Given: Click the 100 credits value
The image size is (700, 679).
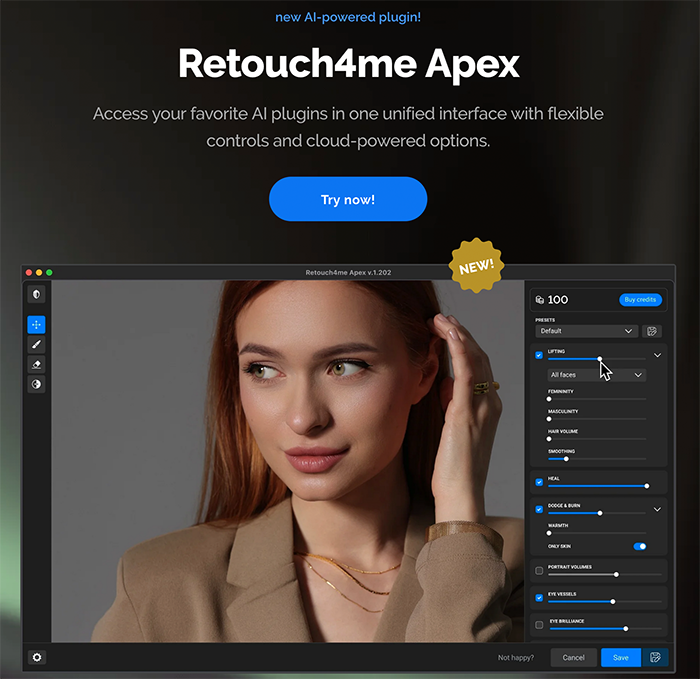Looking at the screenshot, I should (x=558, y=300).
